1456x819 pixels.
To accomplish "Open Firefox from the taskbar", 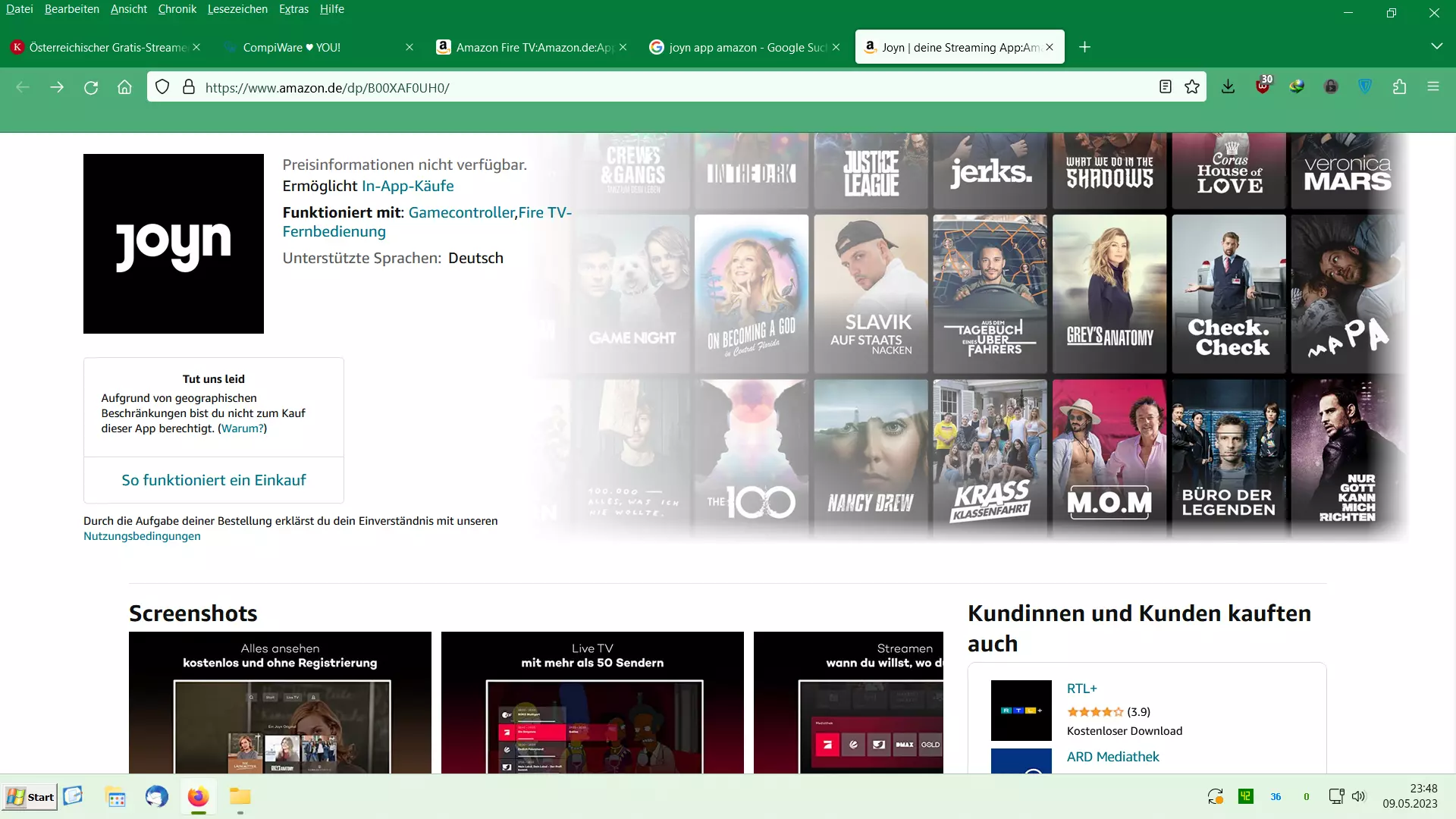I will tap(198, 796).
